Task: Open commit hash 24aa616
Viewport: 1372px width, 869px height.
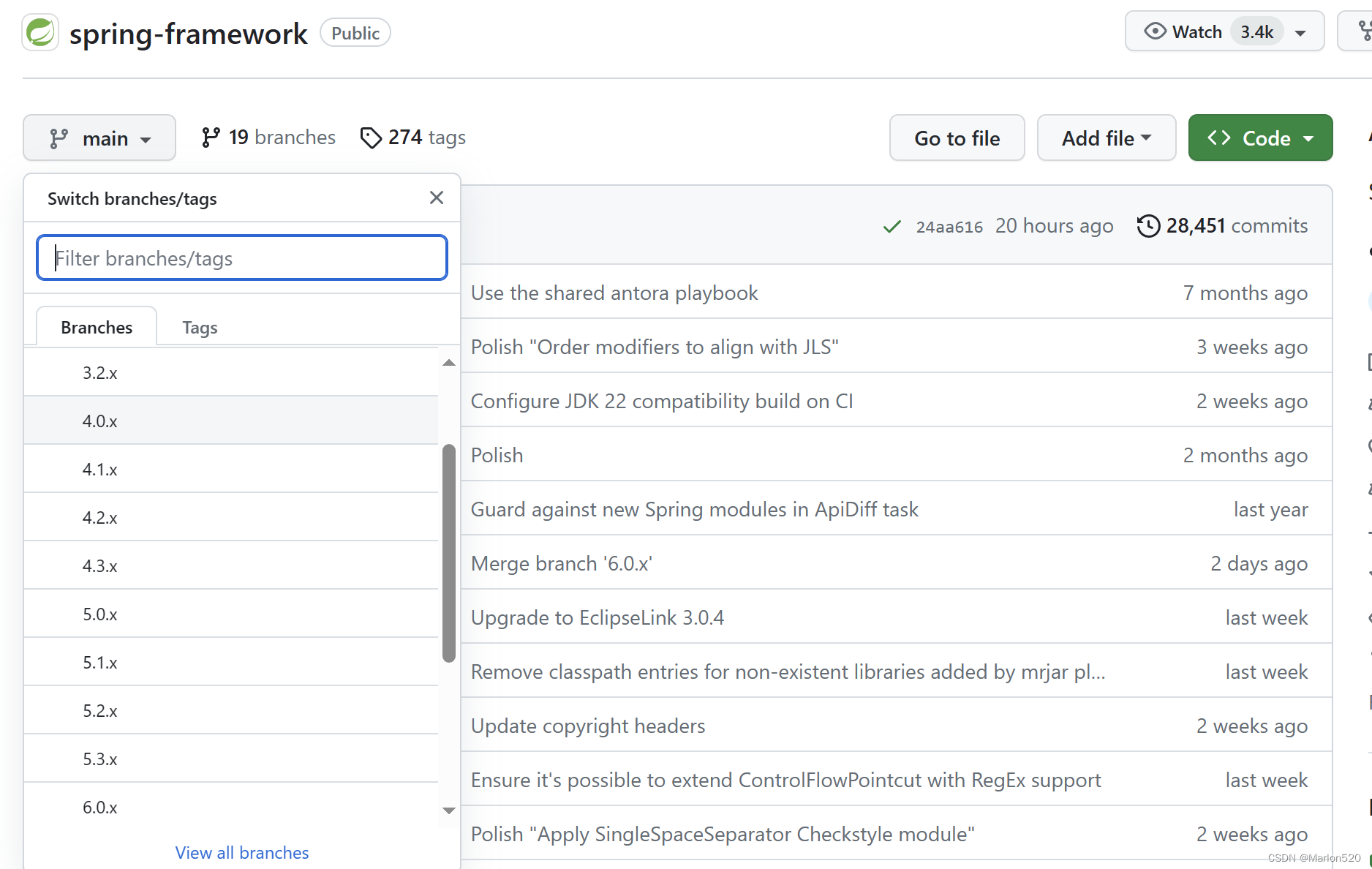Action: (x=949, y=227)
